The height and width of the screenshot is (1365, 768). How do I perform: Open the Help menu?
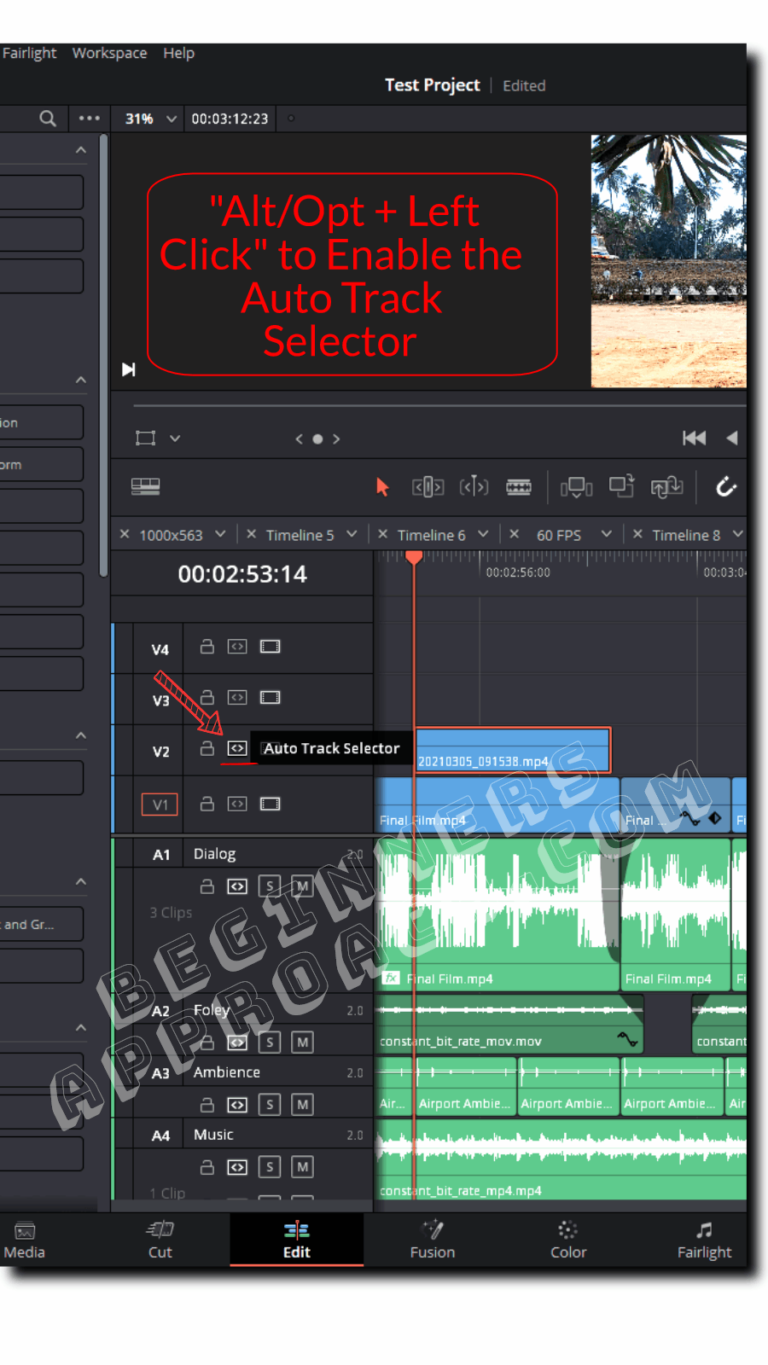(179, 53)
